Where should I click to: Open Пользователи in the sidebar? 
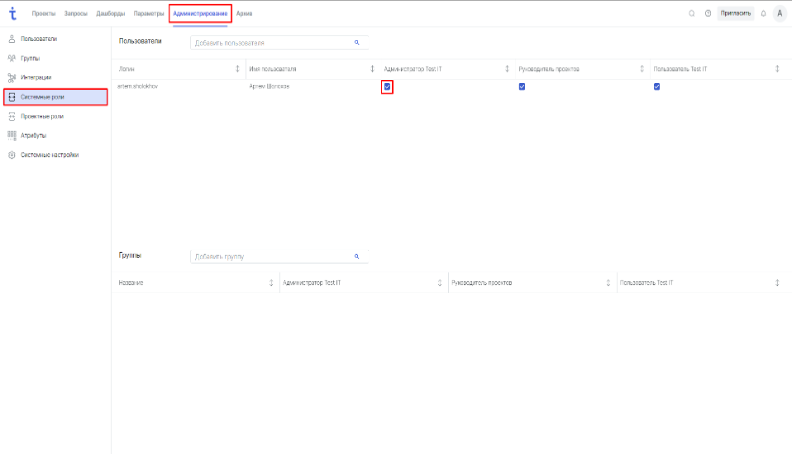[x=55, y=39]
